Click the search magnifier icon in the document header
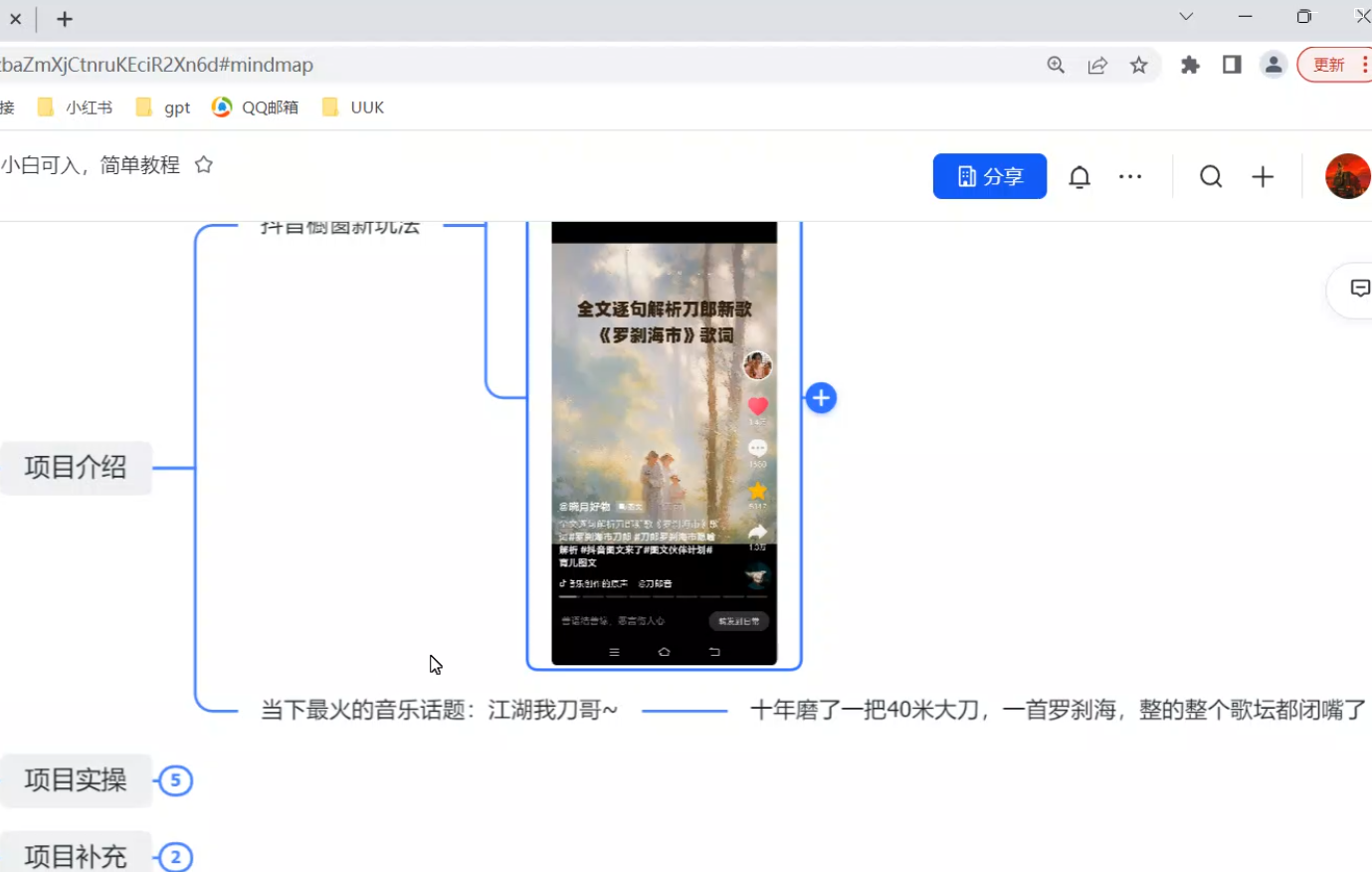Viewport: 1372px width, 872px height. point(1211,177)
